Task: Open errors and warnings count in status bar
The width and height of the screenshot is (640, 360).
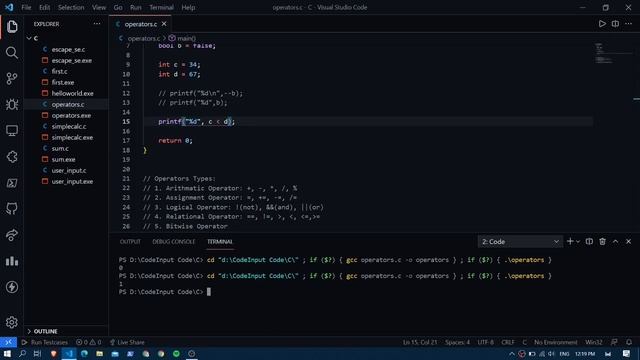Action: (x=89, y=342)
